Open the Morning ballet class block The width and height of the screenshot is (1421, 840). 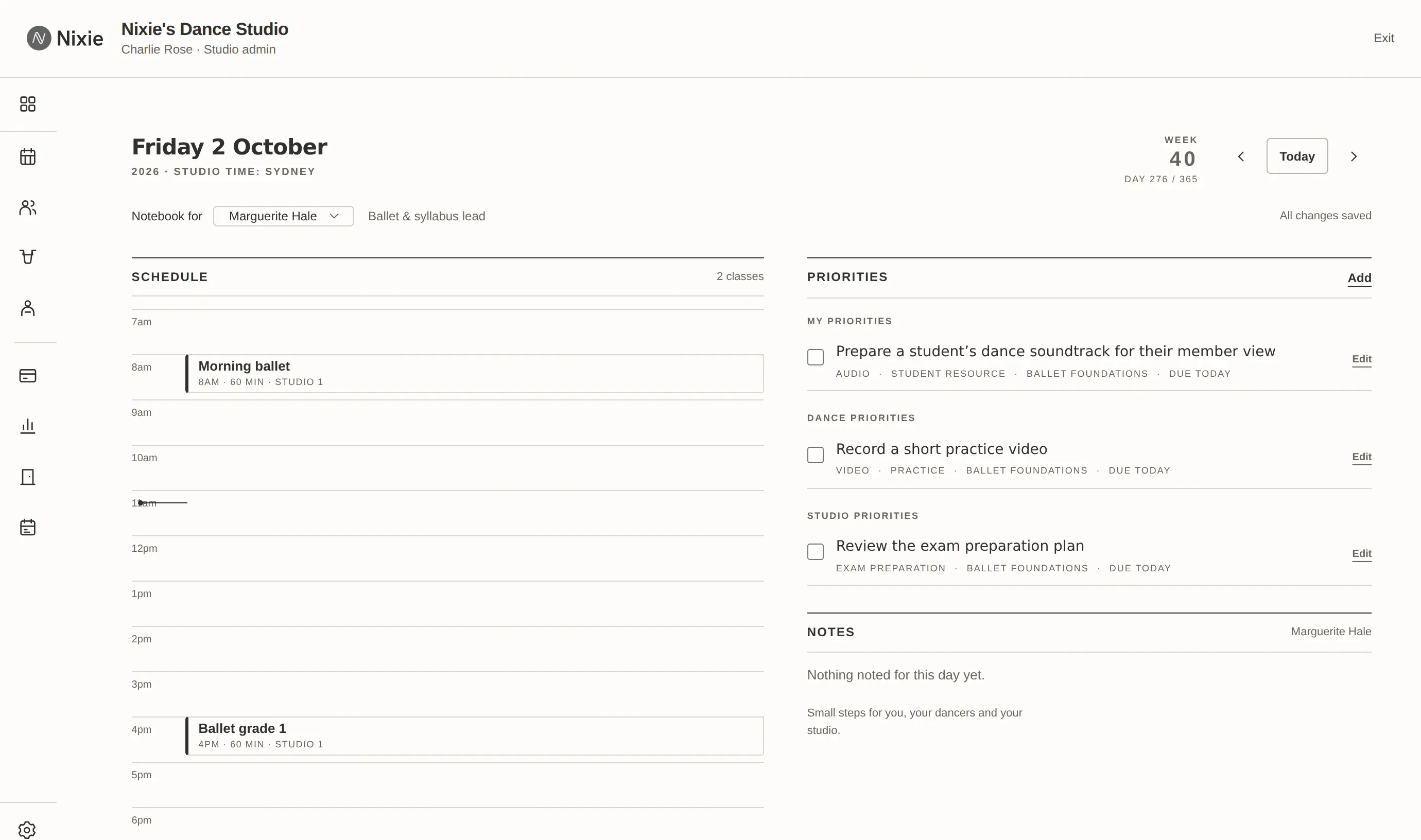tap(474, 374)
